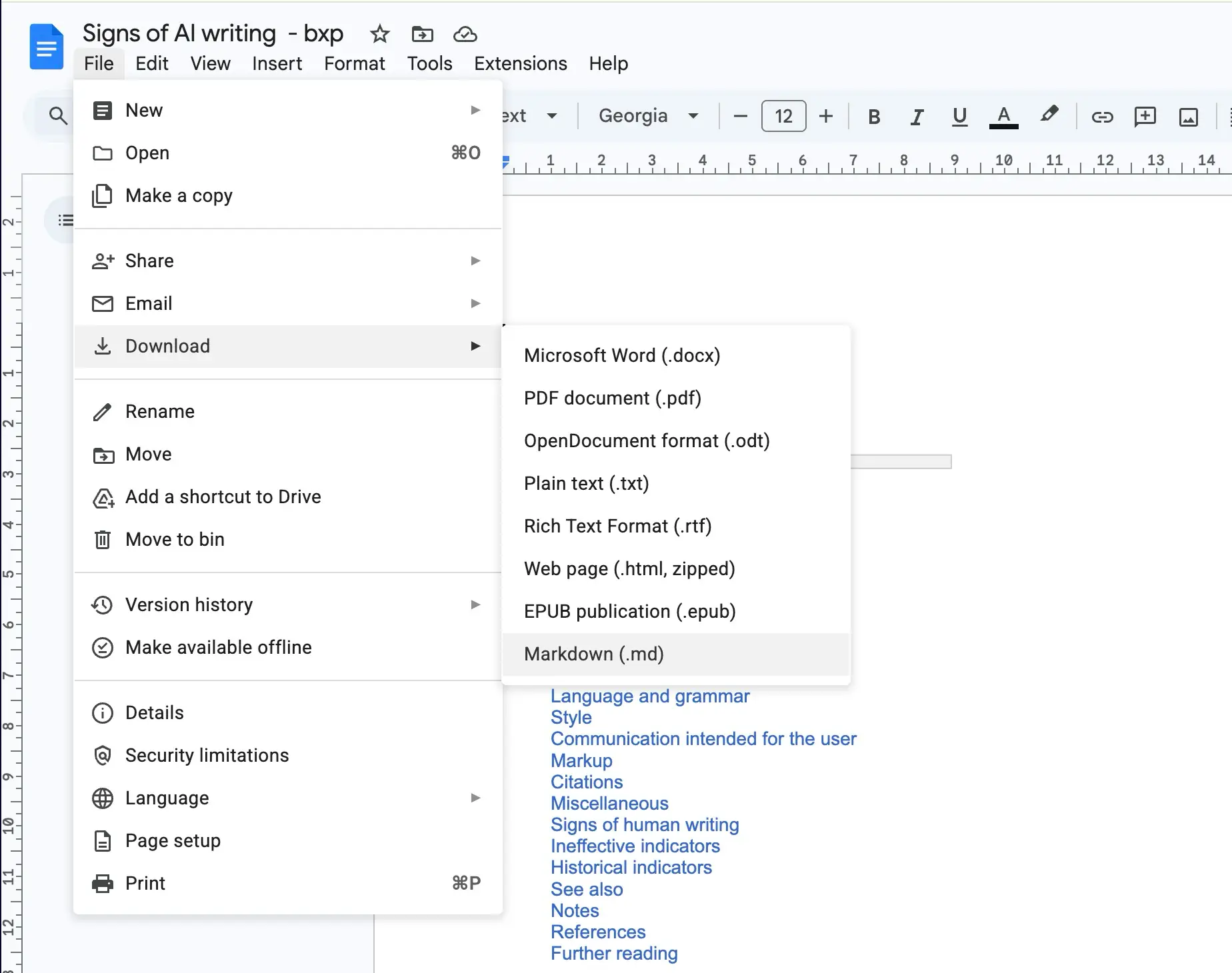This screenshot has height=973, width=1232.
Task: Enable Make available offline
Action: (217, 646)
